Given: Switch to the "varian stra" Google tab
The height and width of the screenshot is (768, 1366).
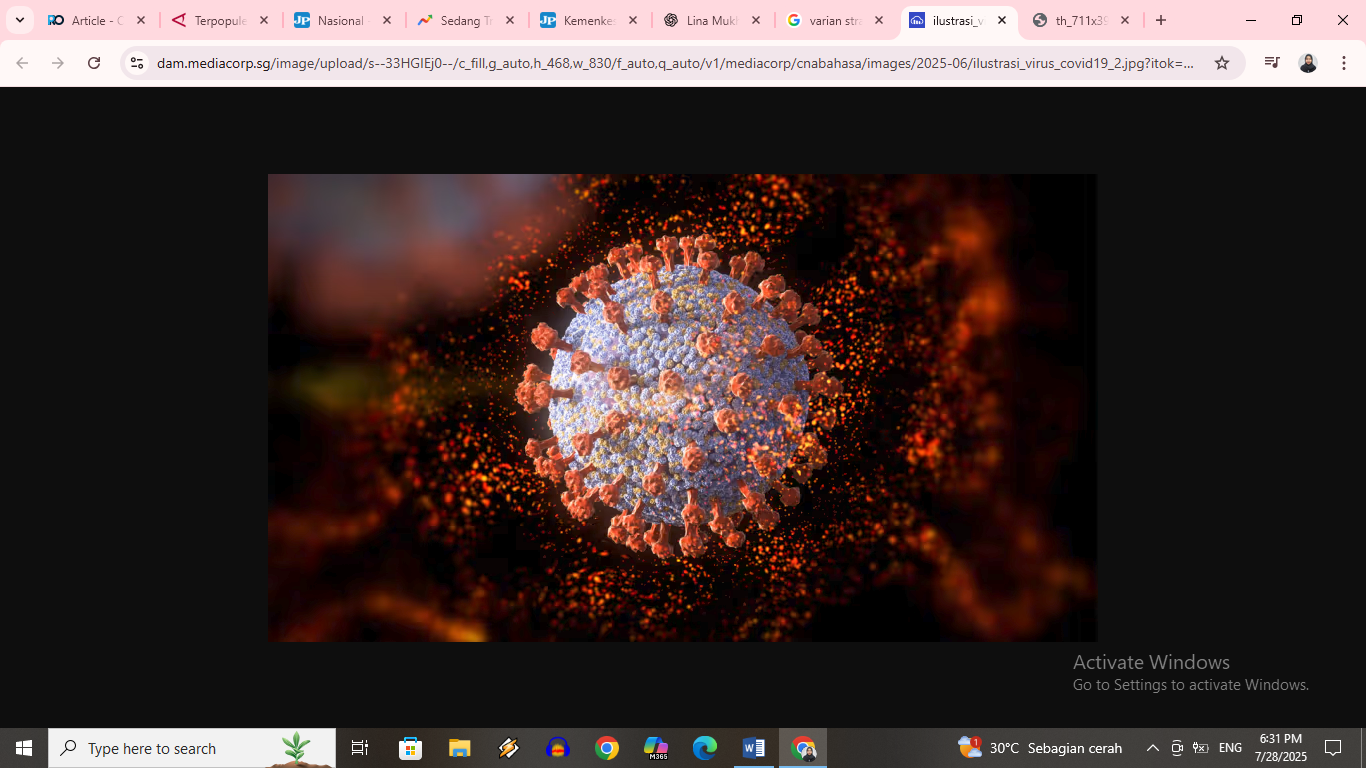Looking at the screenshot, I should pos(834,20).
